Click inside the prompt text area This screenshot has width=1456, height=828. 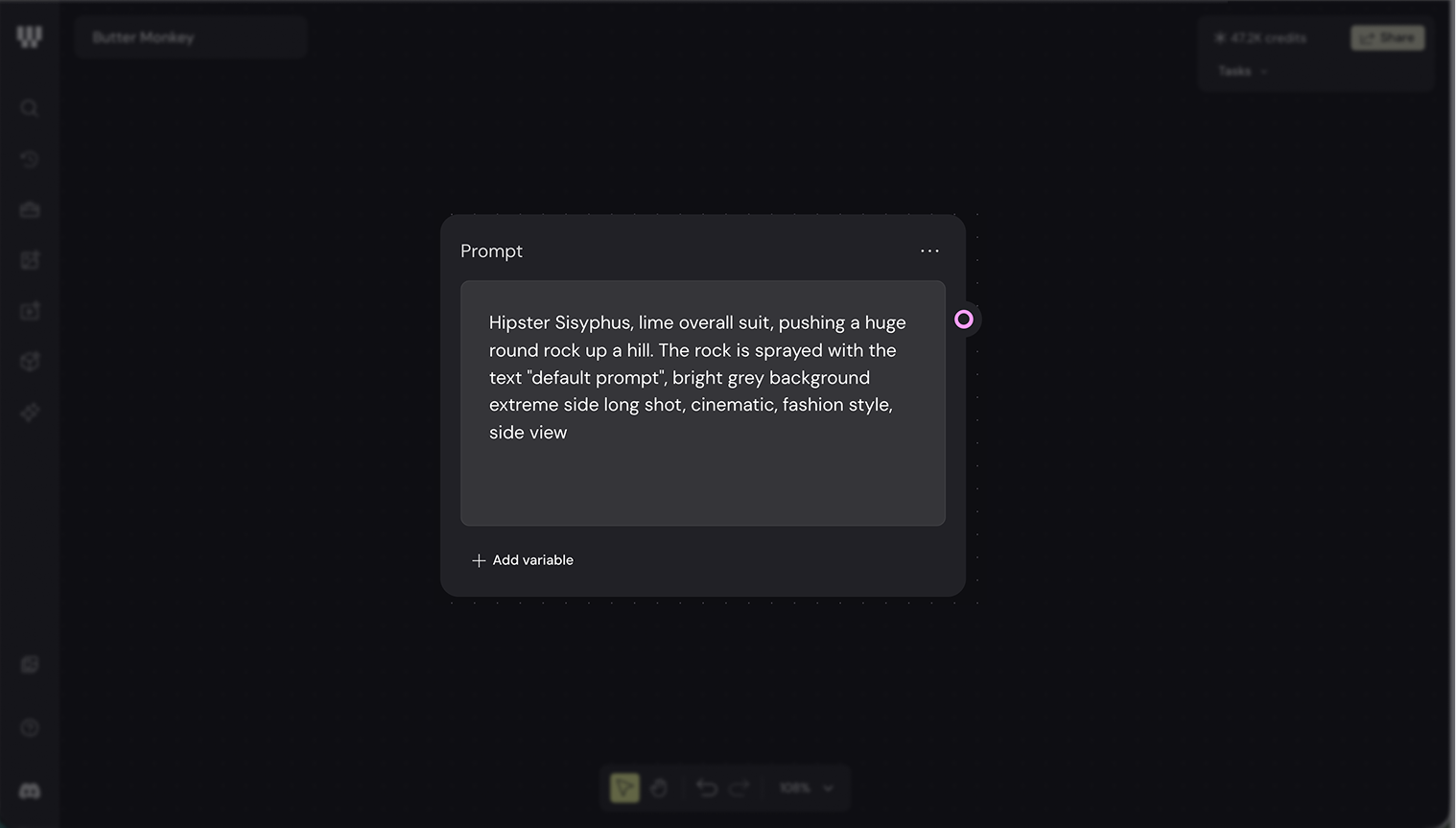point(703,403)
